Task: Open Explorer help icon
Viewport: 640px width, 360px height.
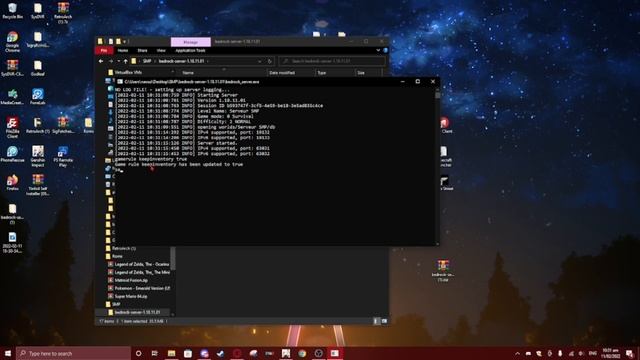Action: pos(385,51)
